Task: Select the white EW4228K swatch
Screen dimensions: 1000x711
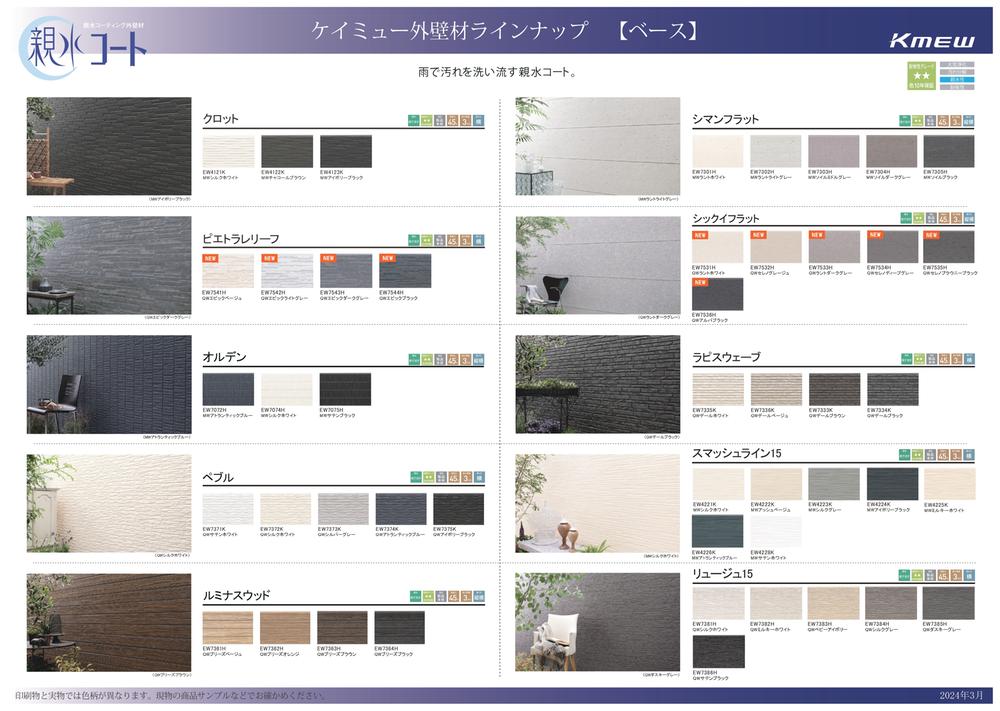Action: [x=776, y=531]
